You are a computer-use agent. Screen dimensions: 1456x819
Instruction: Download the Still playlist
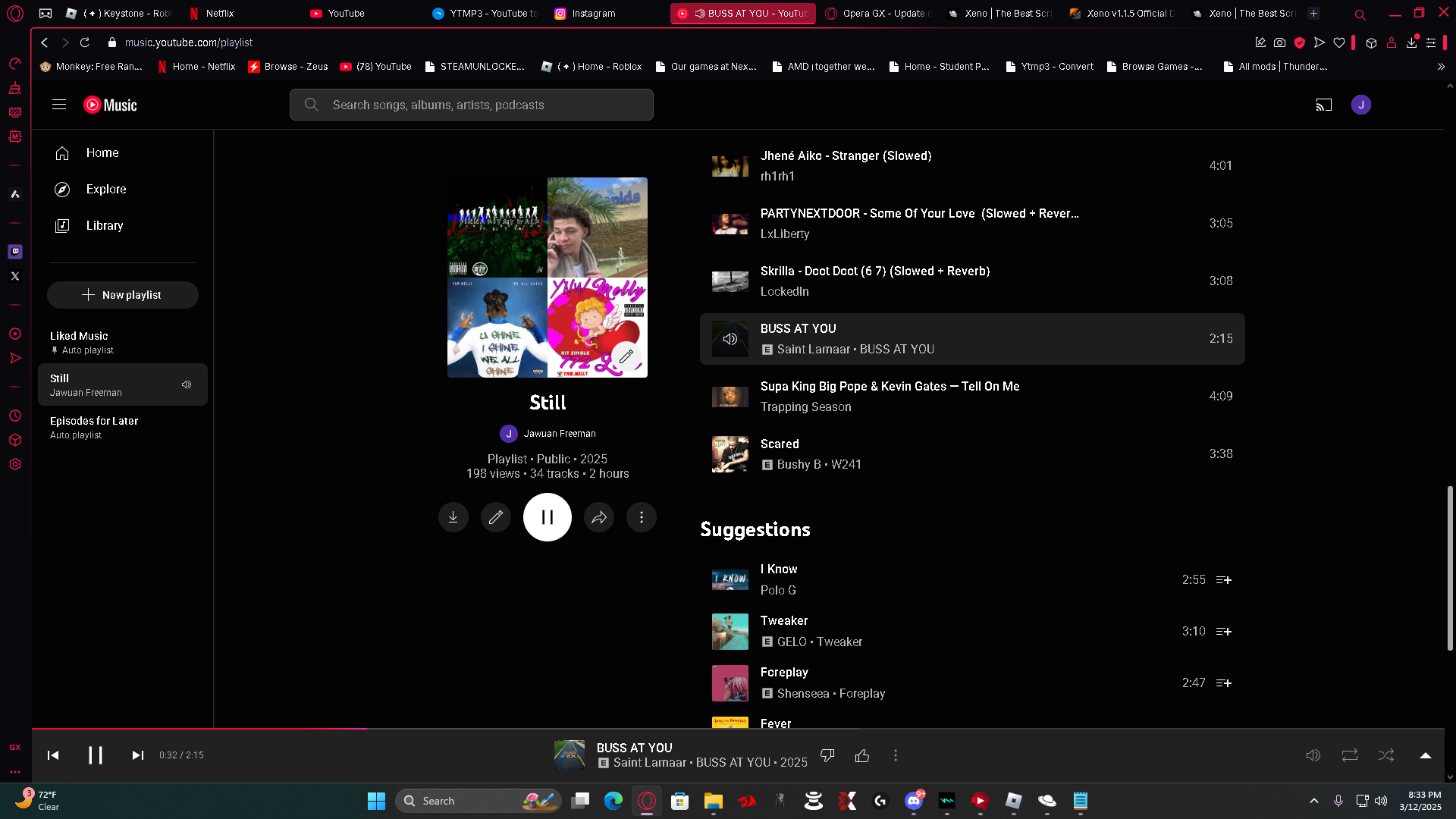453,517
